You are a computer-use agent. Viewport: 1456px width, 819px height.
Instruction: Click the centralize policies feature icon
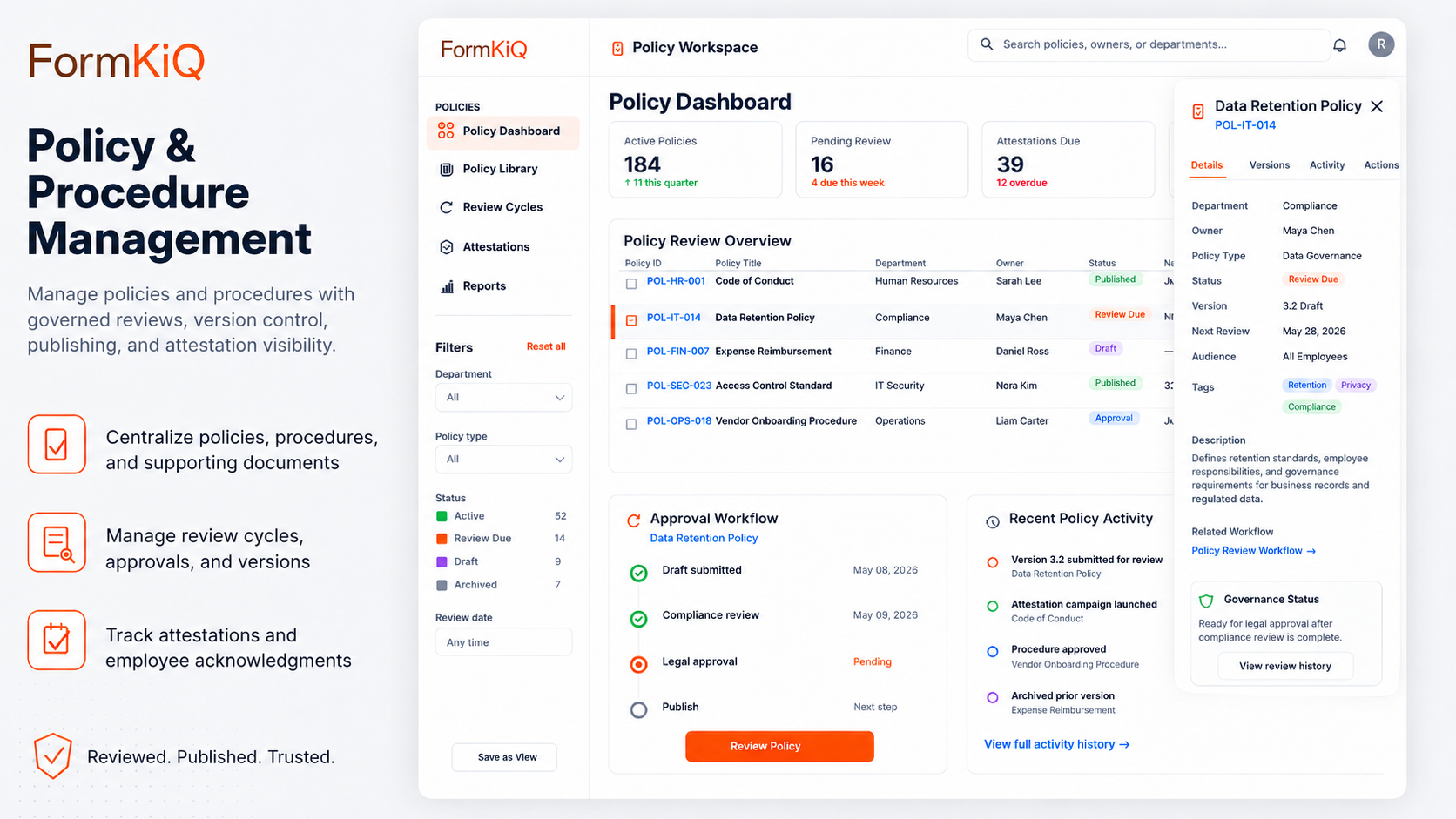point(57,444)
